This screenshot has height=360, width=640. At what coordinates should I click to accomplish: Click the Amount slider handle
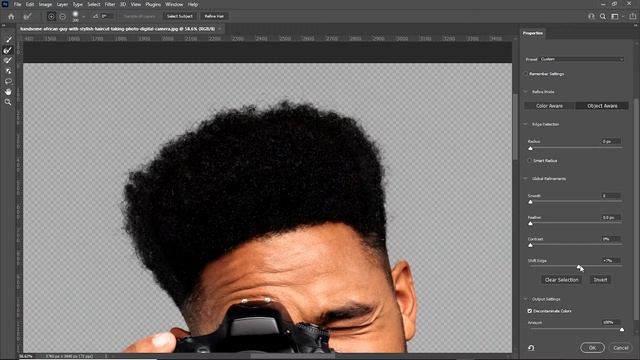point(622,329)
